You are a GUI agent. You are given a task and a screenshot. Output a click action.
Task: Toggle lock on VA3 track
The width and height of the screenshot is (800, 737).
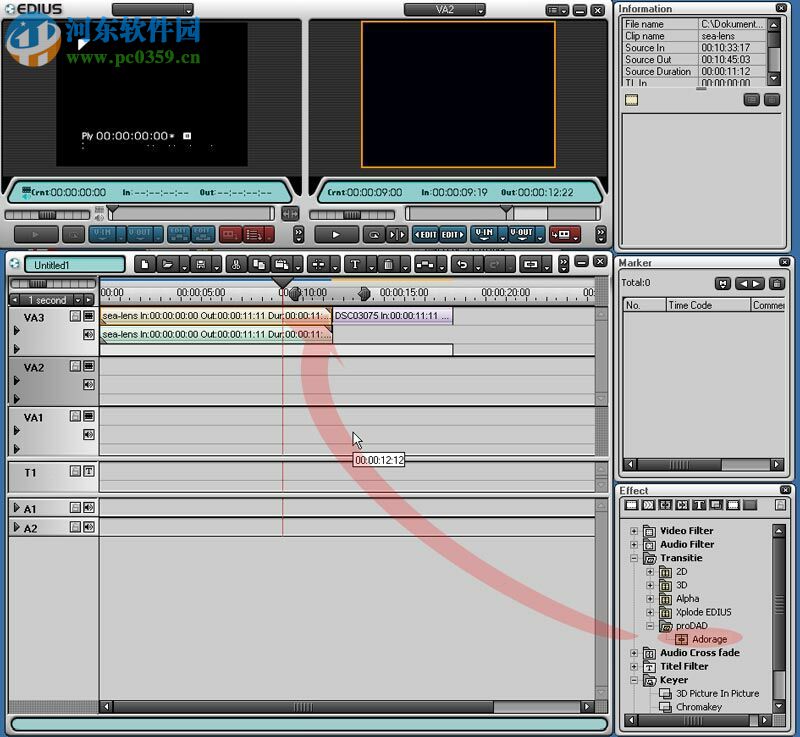click(76, 316)
